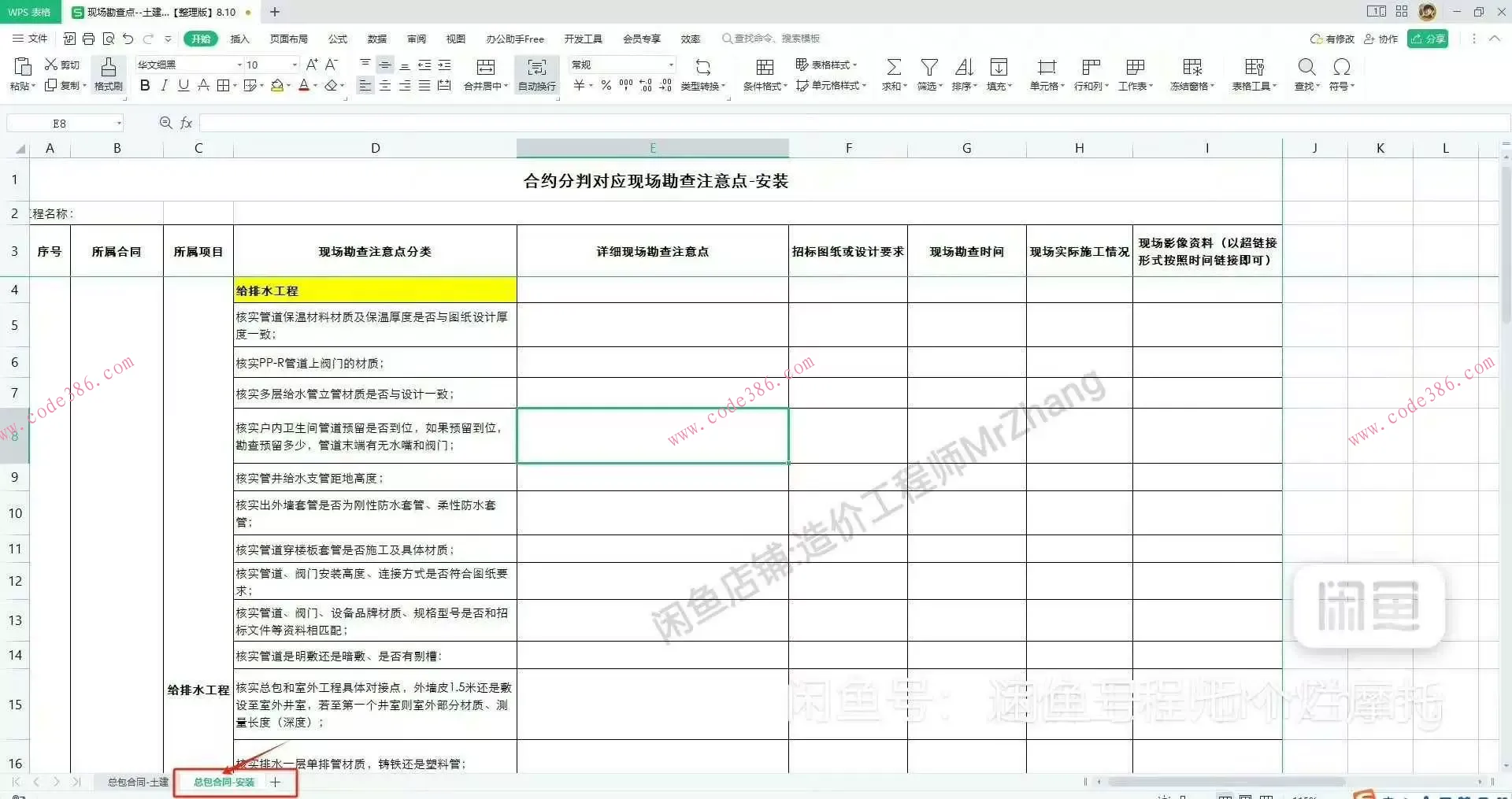
Task: Open the File (文件) menu button
Action: (x=30, y=39)
